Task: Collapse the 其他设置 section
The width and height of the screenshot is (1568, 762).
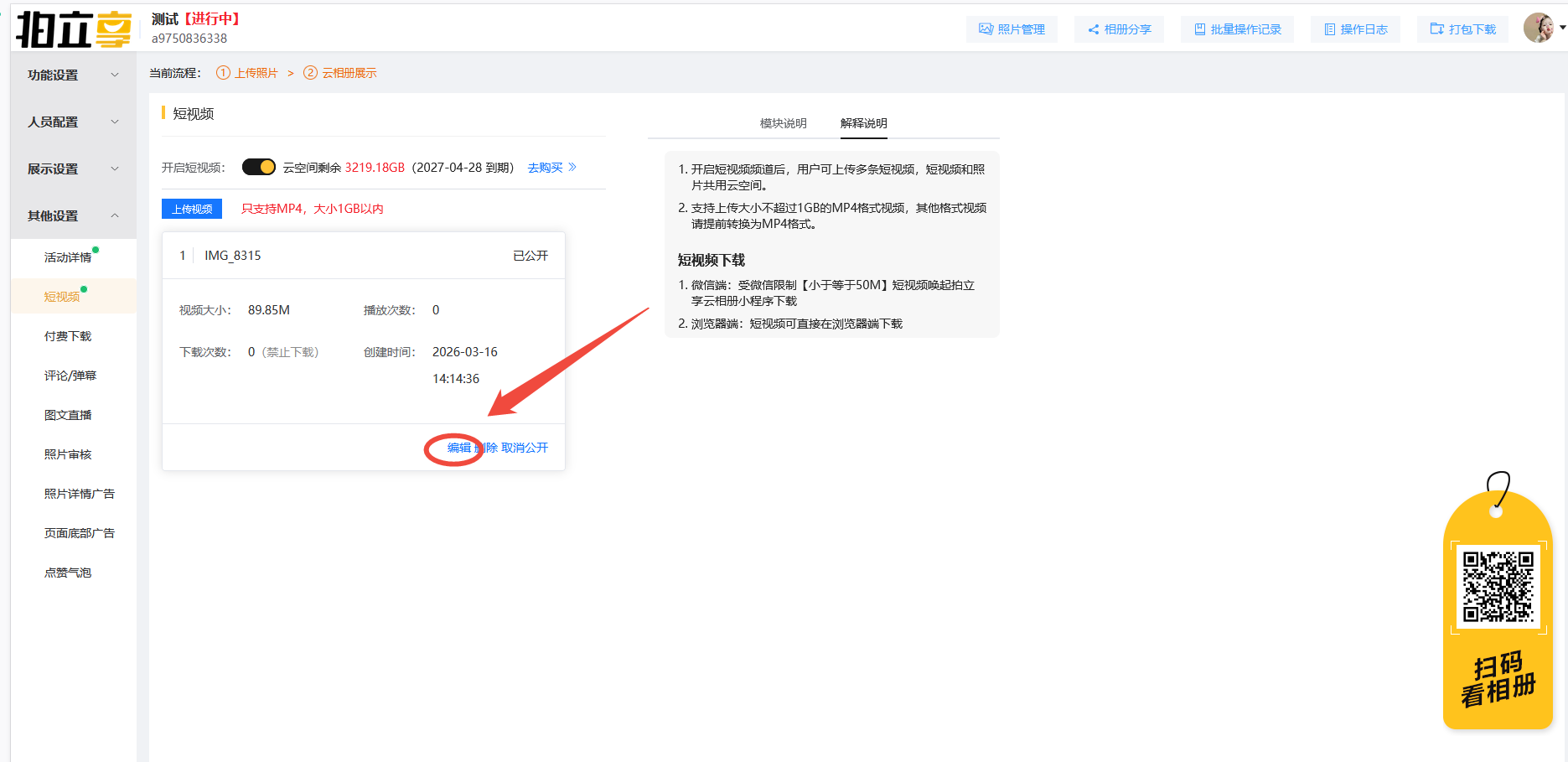Action: [73, 215]
